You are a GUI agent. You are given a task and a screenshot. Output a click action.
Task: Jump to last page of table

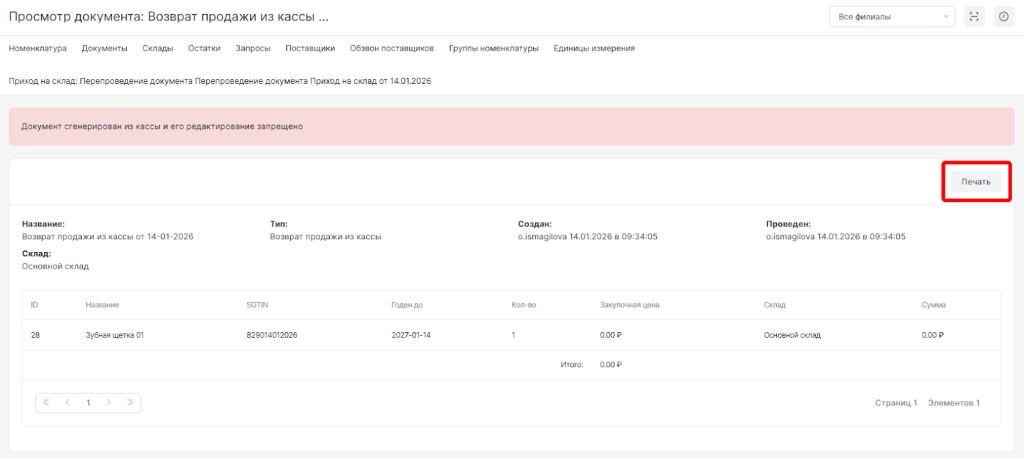coord(130,402)
